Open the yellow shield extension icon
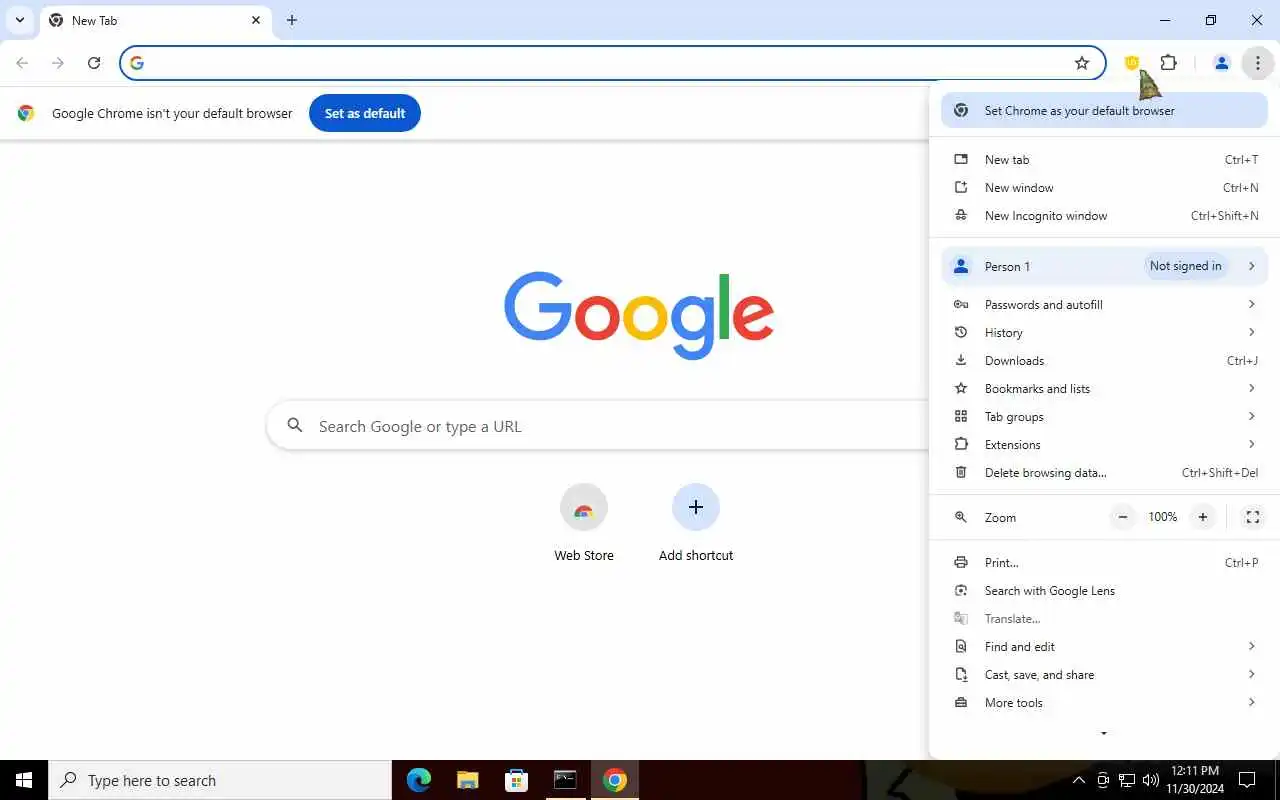The image size is (1280, 800). 1132,63
